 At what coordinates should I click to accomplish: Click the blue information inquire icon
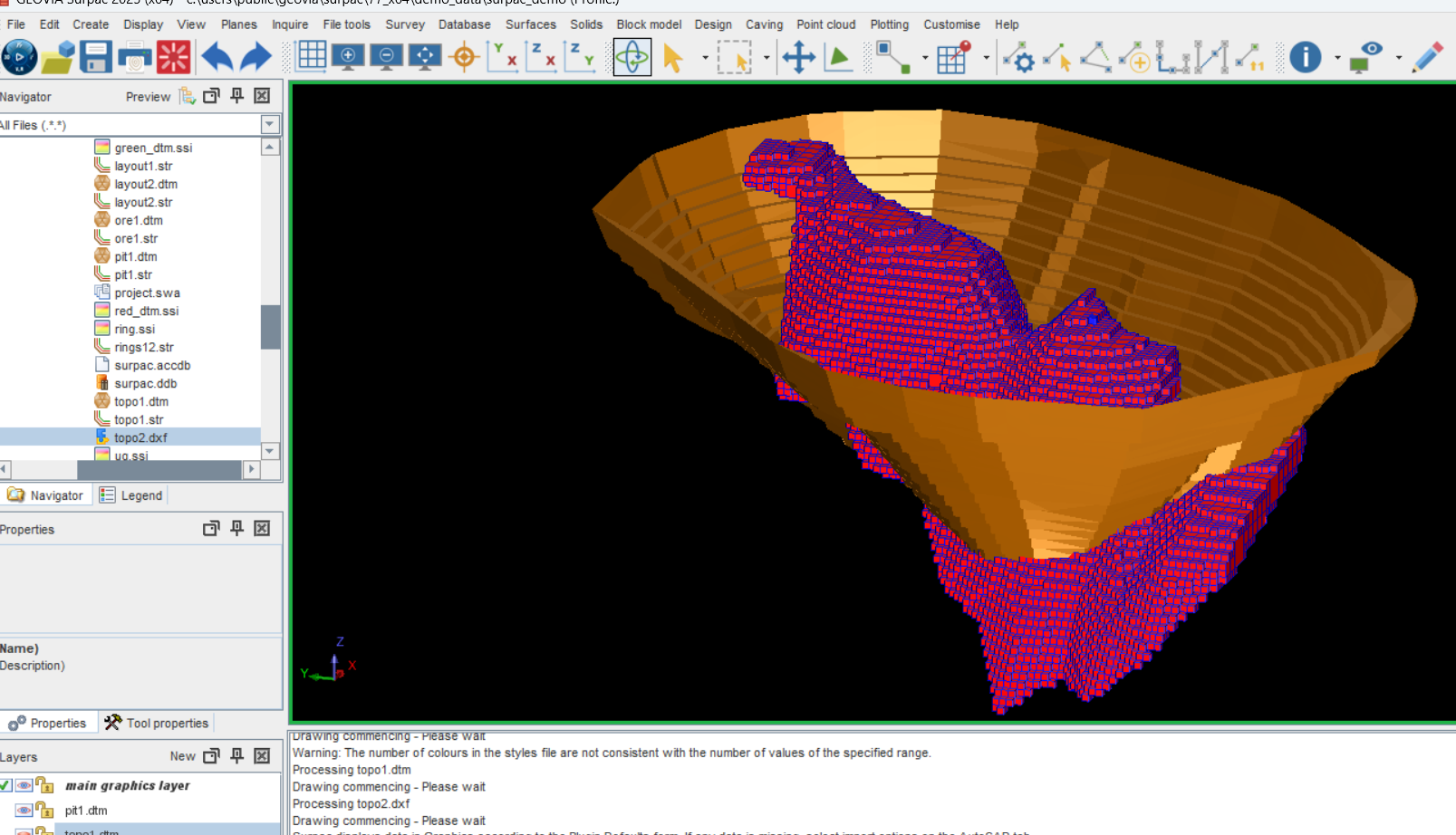coord(1305,58)
